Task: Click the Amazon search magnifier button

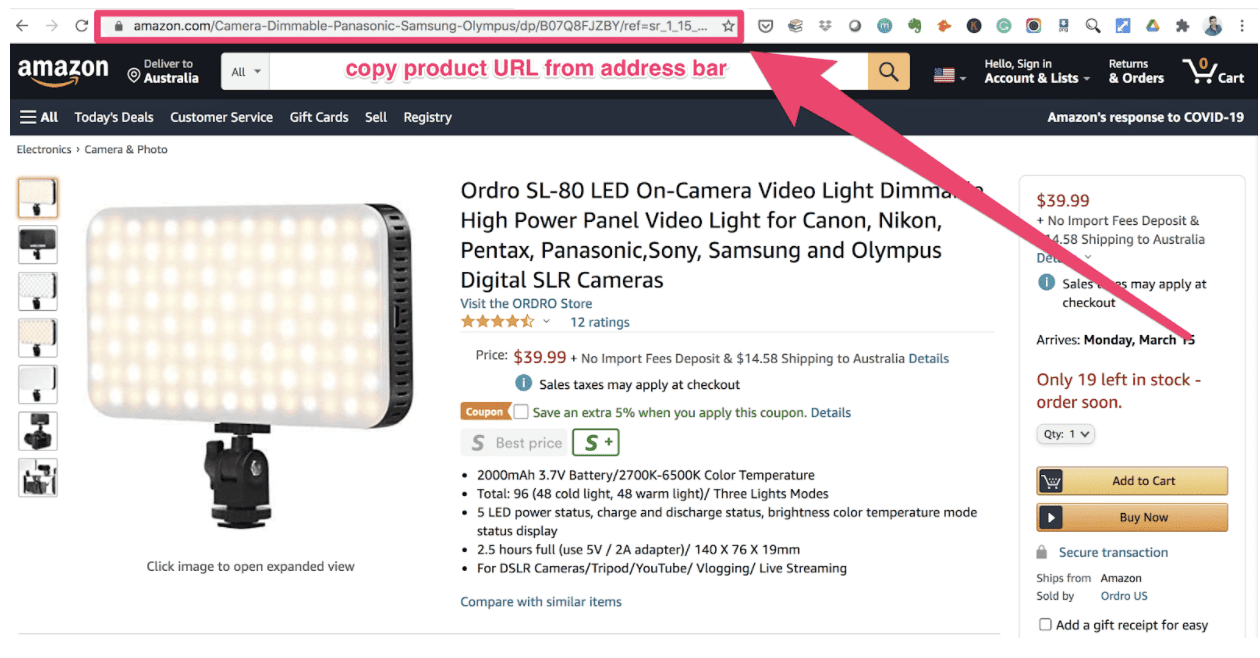Action: [x=888, y=71]
